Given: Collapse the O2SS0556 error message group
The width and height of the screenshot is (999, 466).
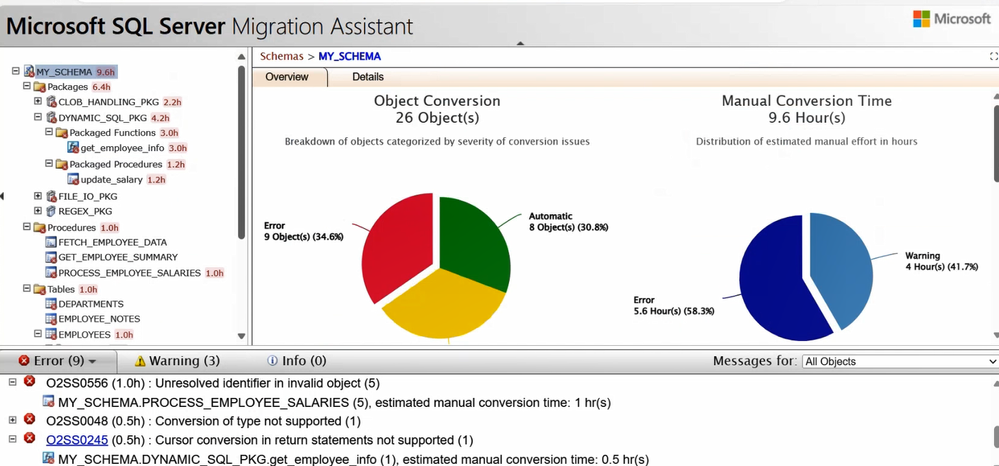Looking at the screenshot, I should tap(11, 382).
